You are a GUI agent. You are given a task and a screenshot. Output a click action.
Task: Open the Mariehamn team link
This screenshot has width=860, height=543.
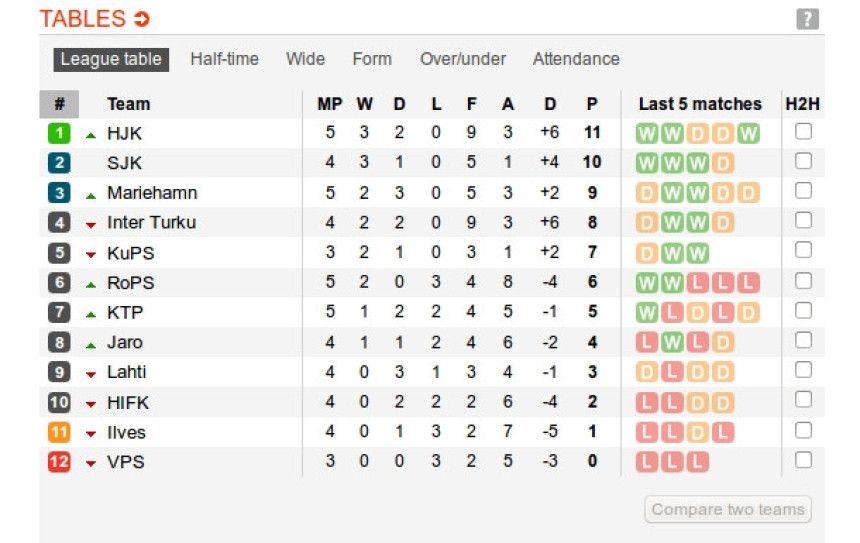[152, 193]
